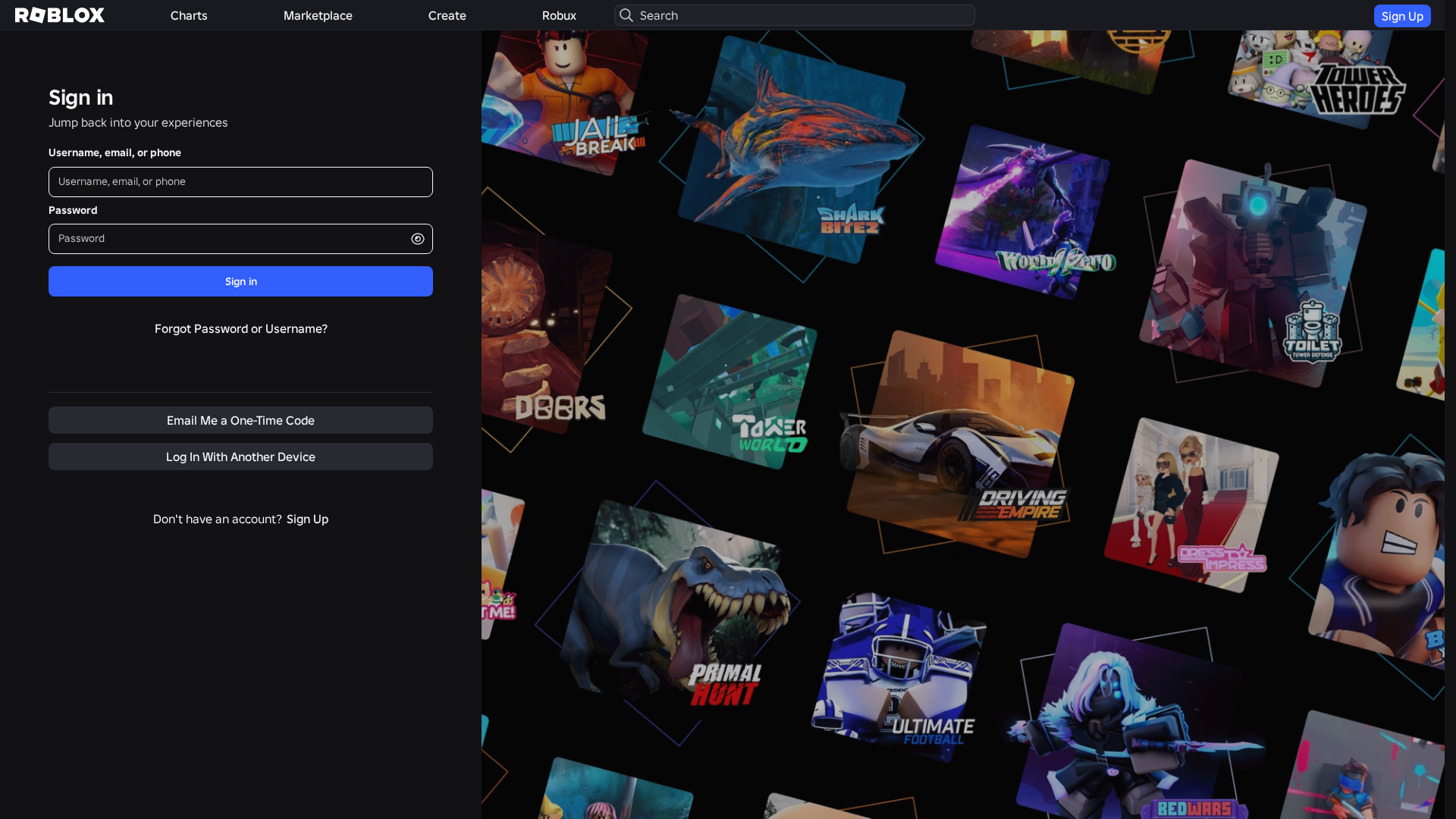Screen dimensions: 1456x819
Task: Select the Create menu item
Action: pos(447,15)
